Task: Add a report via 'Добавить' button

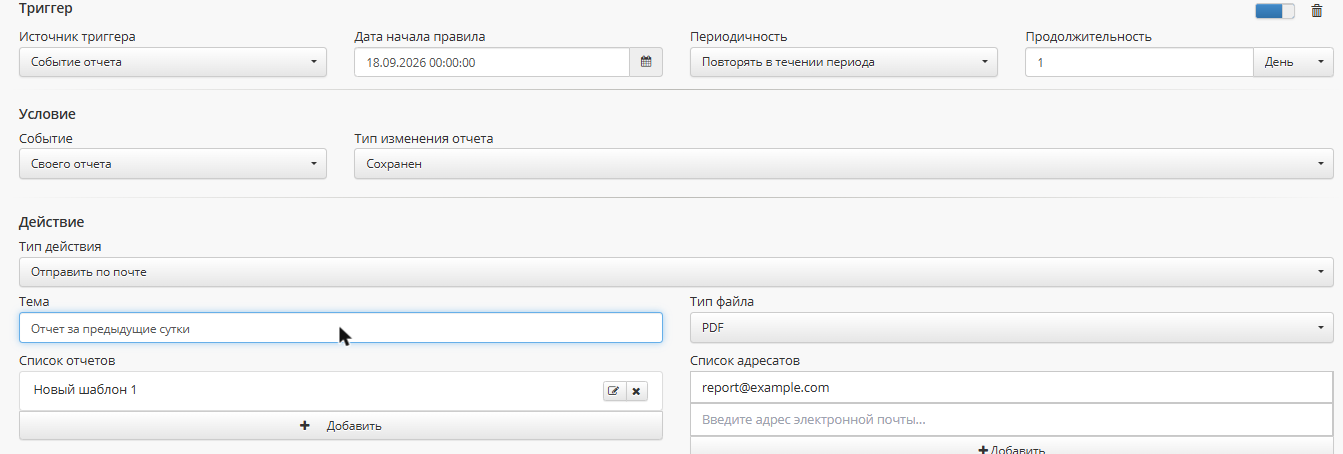Action: point(341,426)
